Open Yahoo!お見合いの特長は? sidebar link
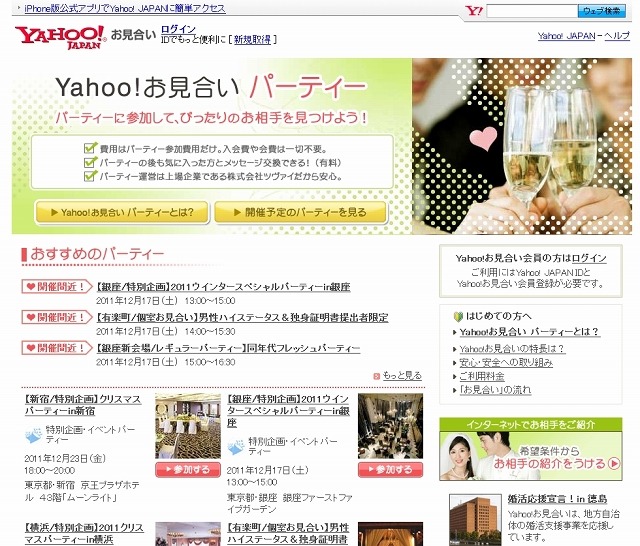 pos(512,349)
